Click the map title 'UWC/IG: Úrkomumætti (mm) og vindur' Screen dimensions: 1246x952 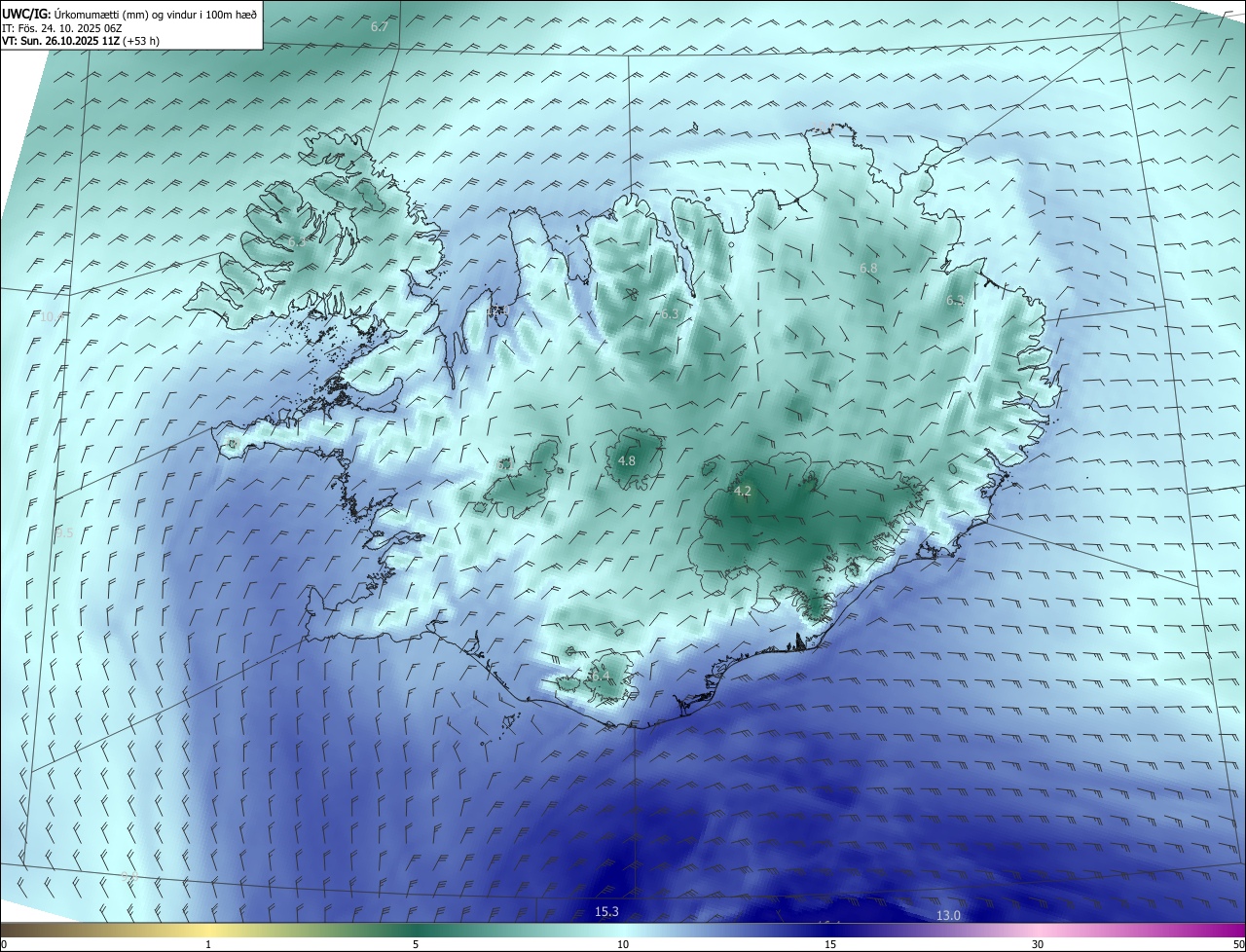pos(129,14)
